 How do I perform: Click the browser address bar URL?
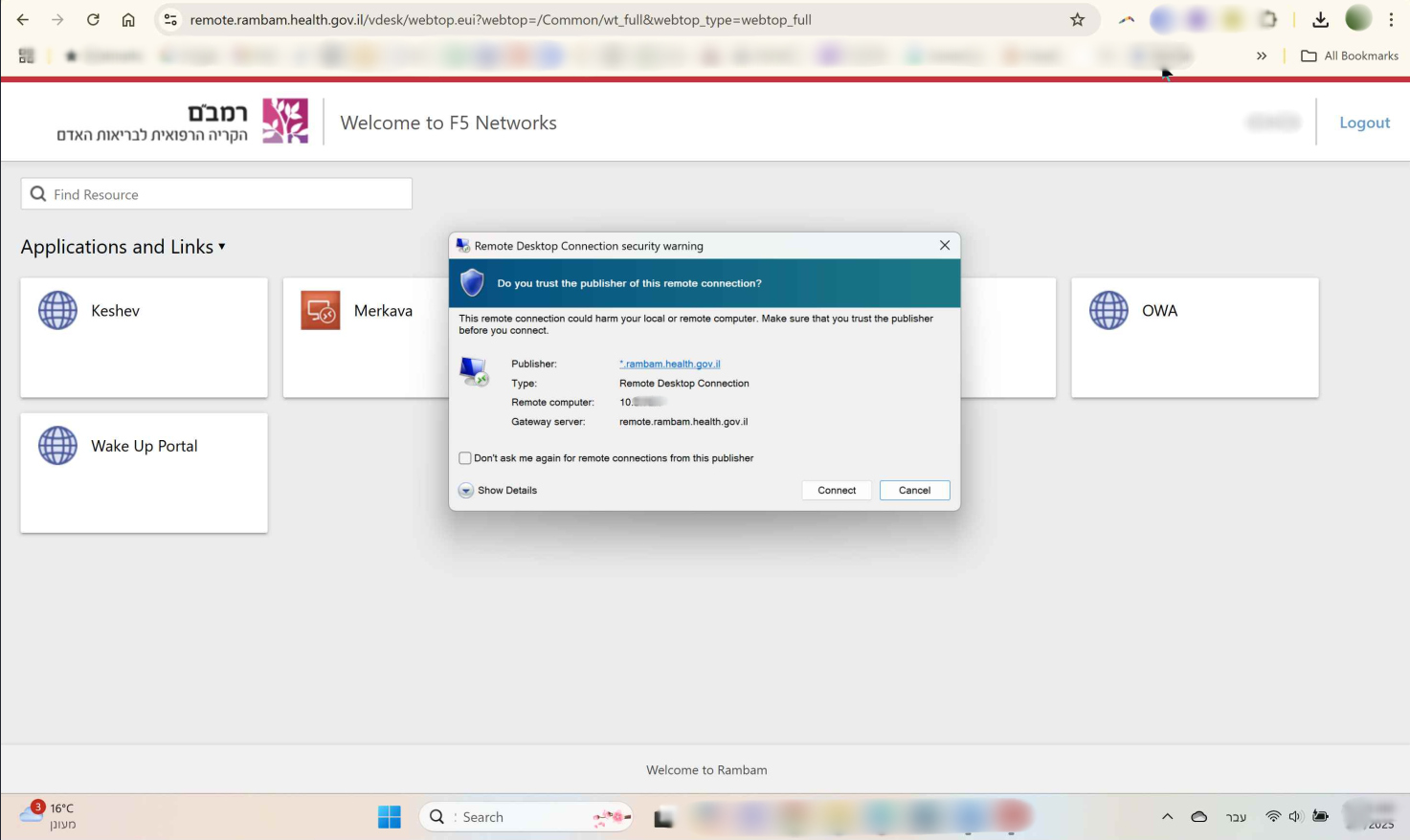pos(501,19)
